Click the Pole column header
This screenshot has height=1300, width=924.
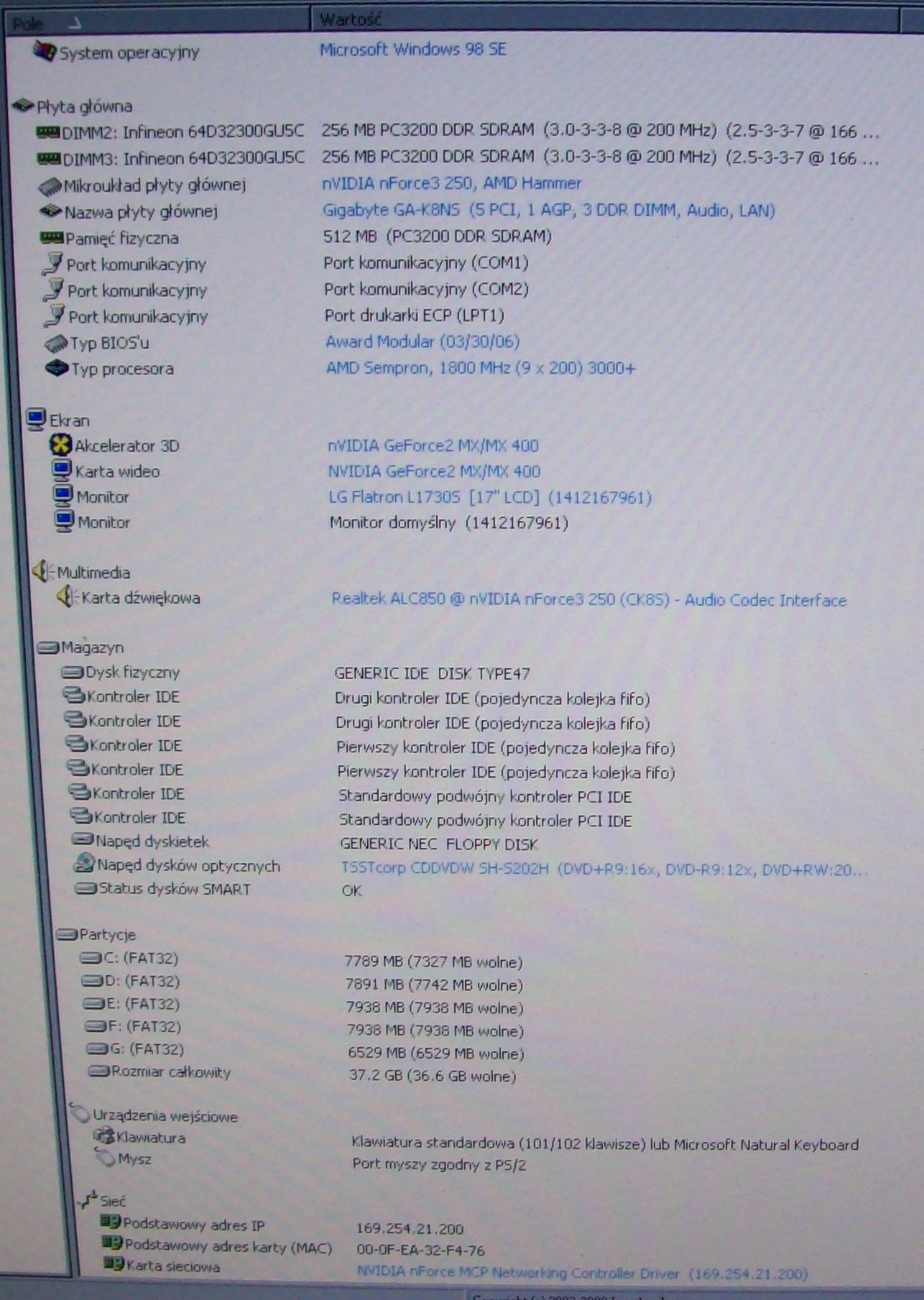(158, 22)
